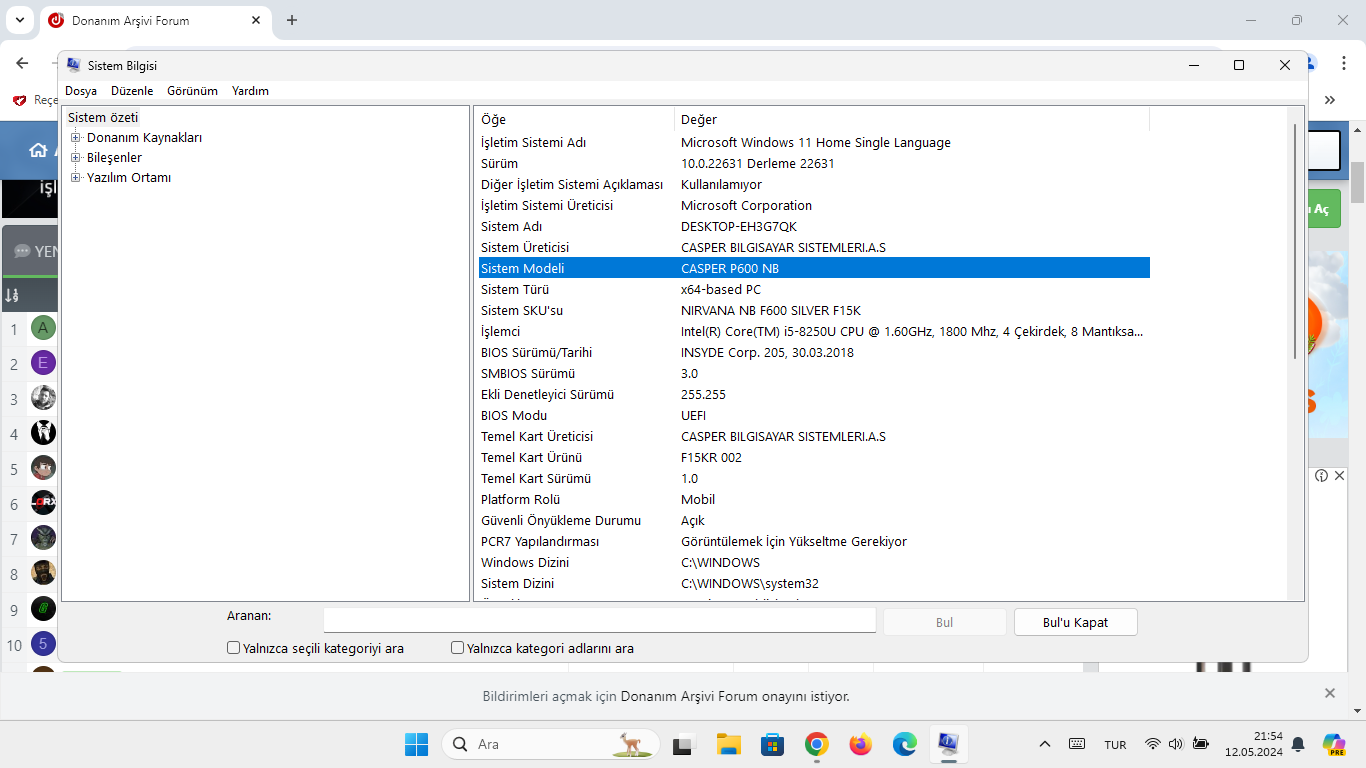The height and width of the screenshot is (768, 1366).
Task: Click the DESKTOP-EH3G7QK value
Action: [739, 226]
